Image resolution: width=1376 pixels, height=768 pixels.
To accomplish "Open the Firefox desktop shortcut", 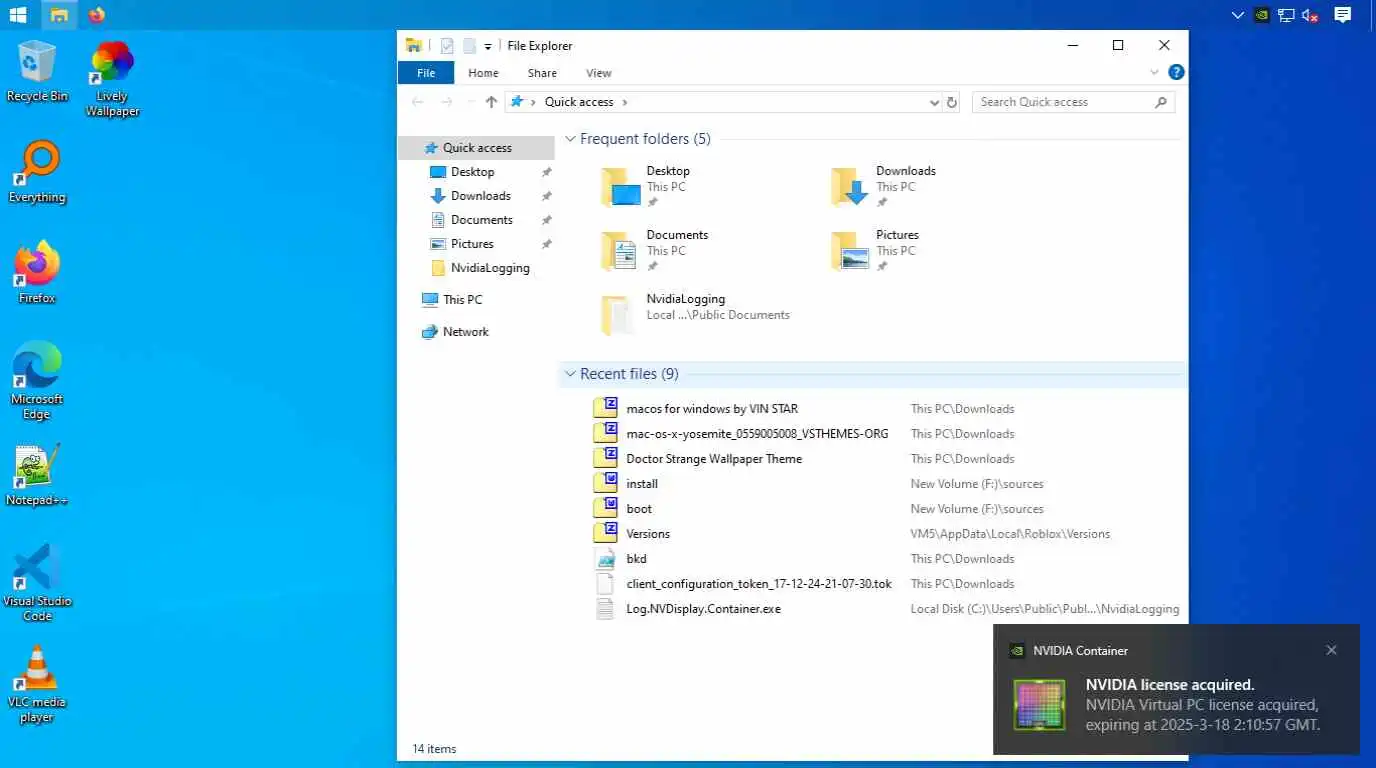I will coord(37,272).
